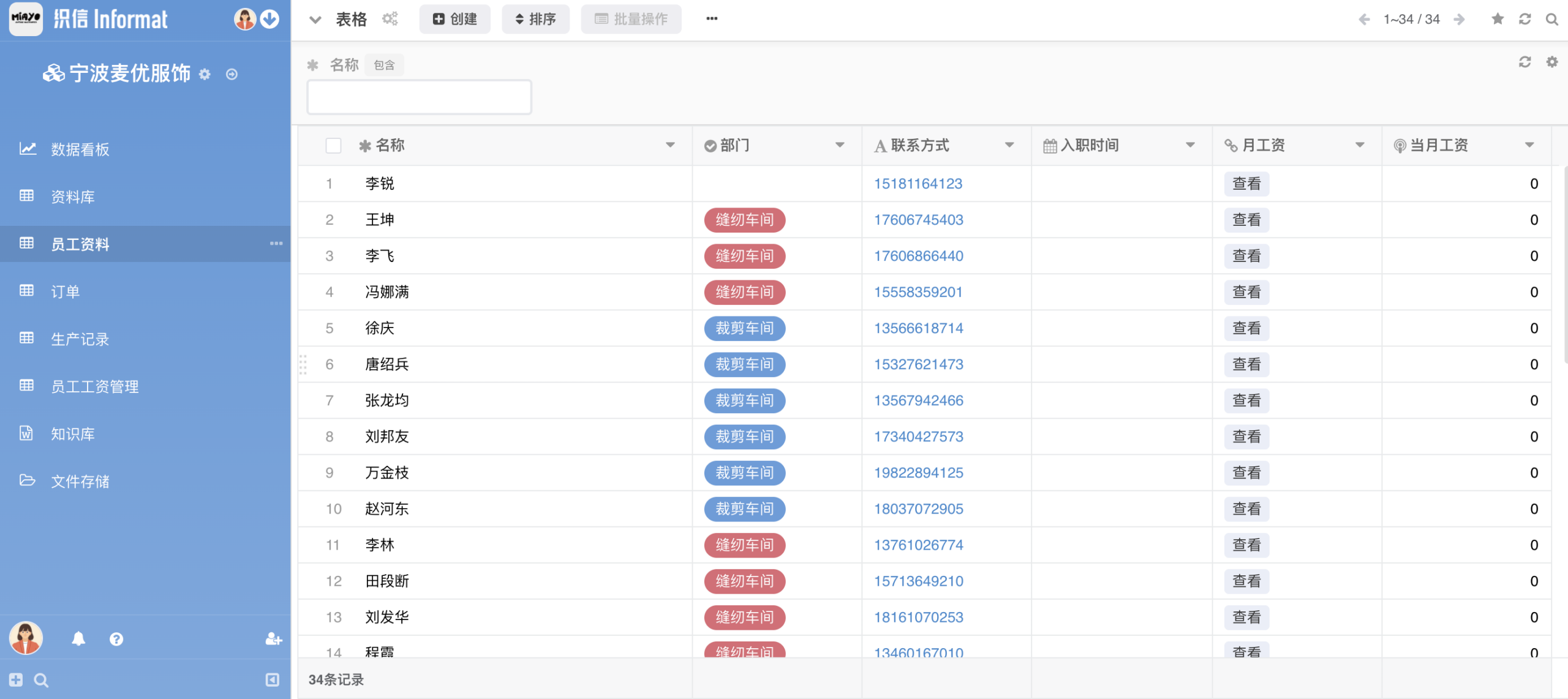
Task: Click the table view settings gear icon
Action: (x=390, y=19)
